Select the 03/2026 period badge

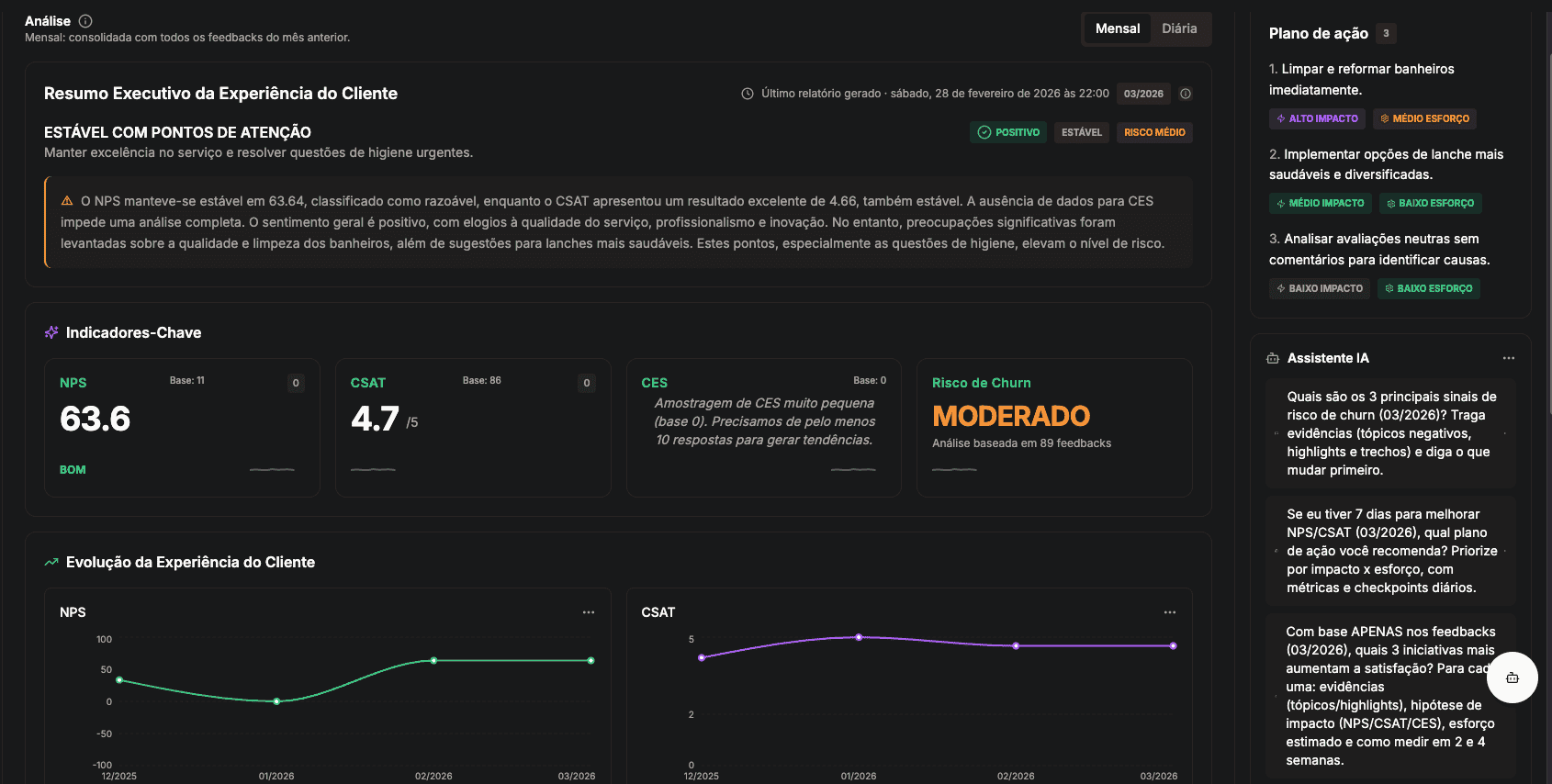tap(1143, 94)
